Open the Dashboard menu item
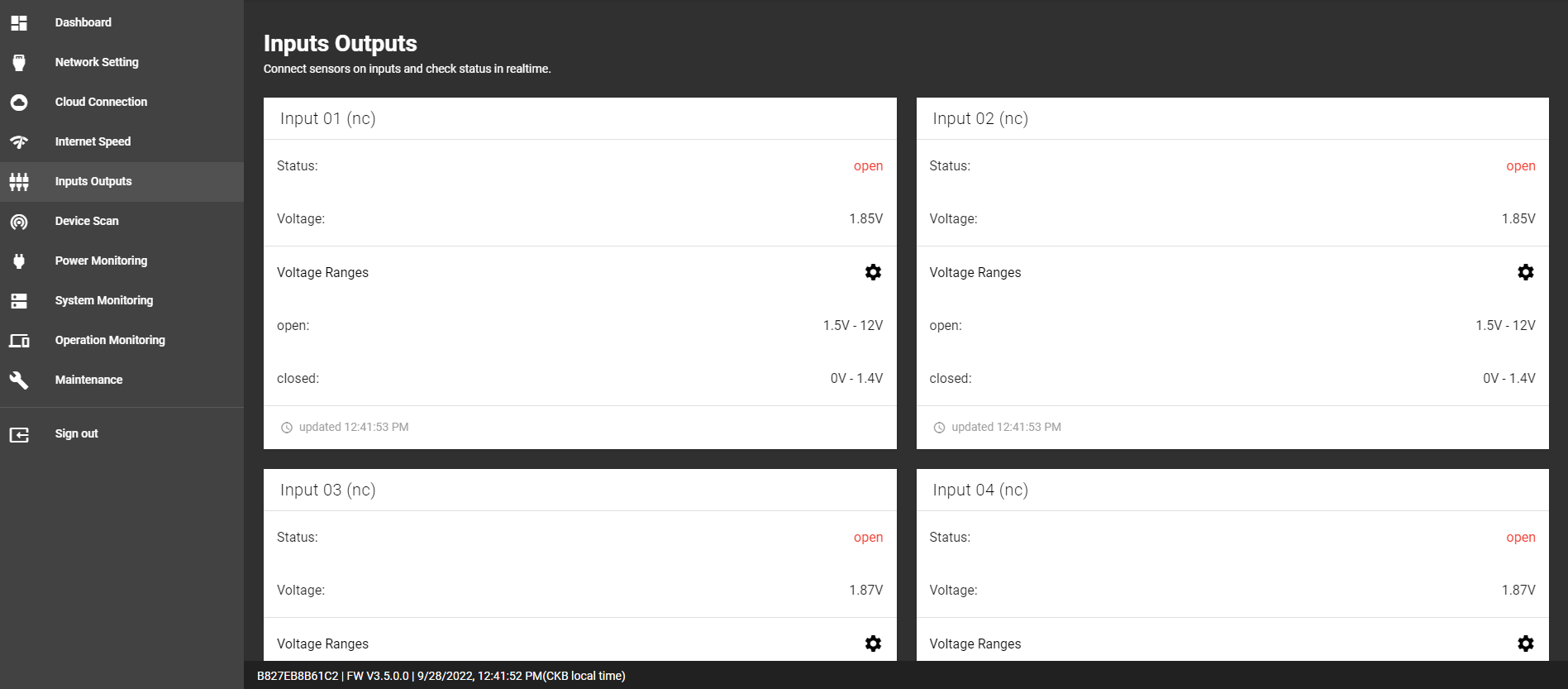The width and height of the screenshot is (1568, 689). click(122, 22)
